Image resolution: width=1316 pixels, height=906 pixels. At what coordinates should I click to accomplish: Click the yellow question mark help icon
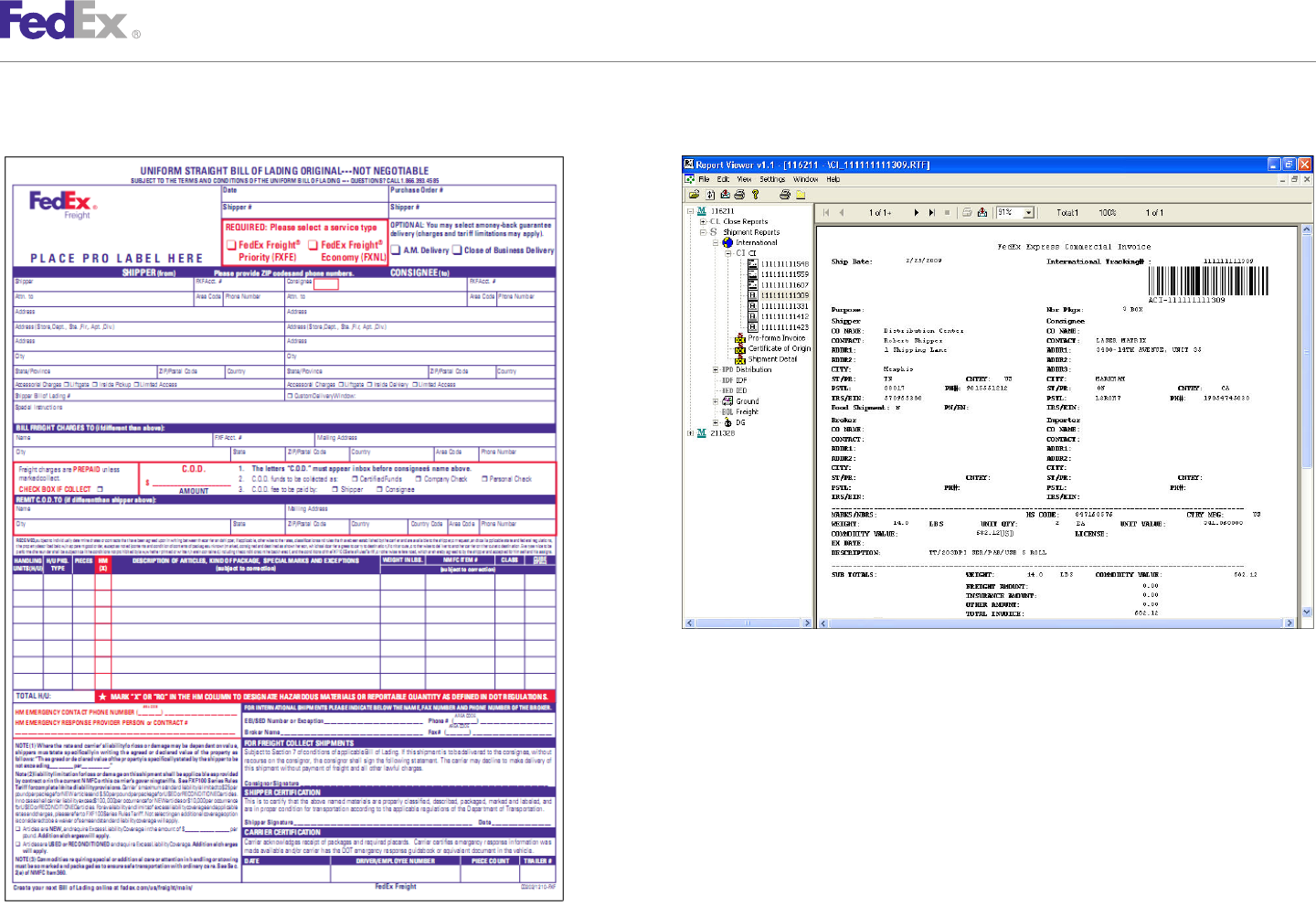click(x=755, y=195)
